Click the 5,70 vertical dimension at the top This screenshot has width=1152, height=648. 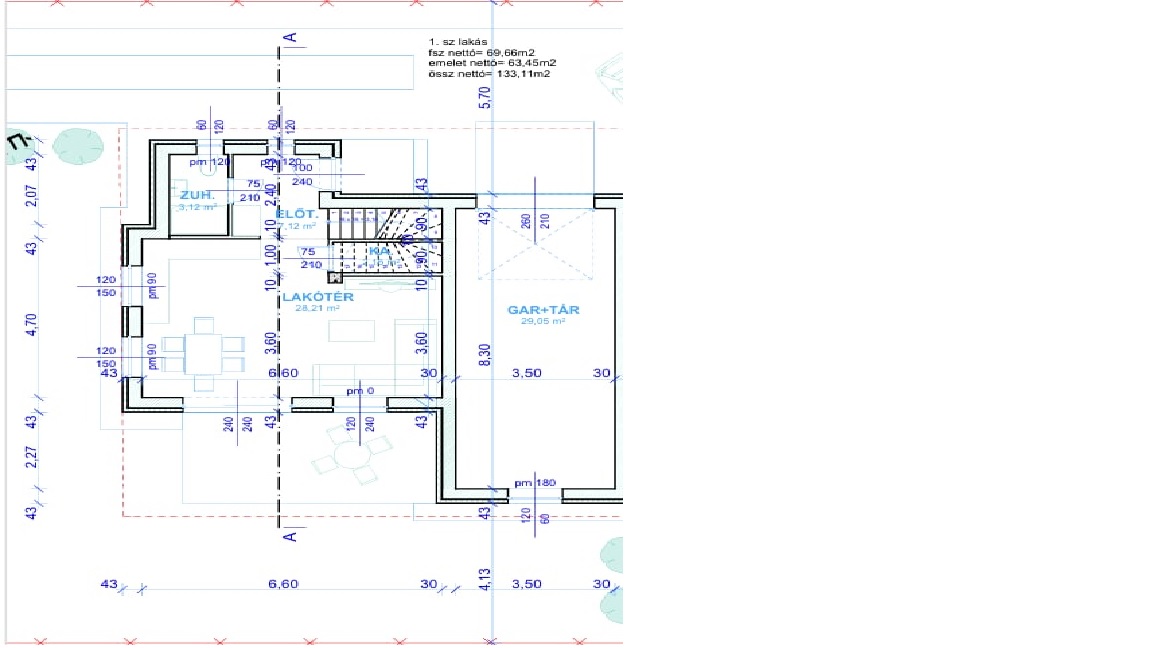[x=485, y=97]
